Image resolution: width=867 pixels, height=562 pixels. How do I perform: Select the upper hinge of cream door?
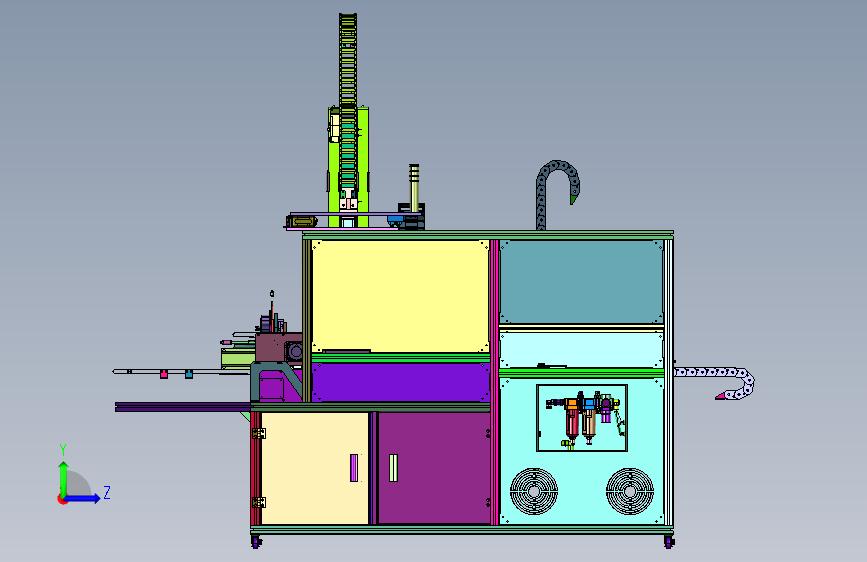pos(258,434)
